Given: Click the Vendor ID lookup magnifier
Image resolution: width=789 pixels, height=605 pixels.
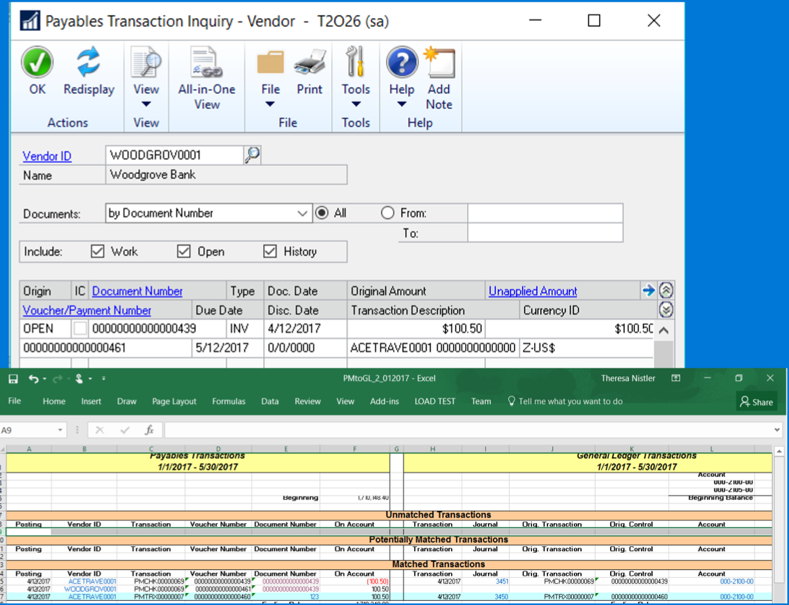Looking at the screenshot, I should [252, 155].
